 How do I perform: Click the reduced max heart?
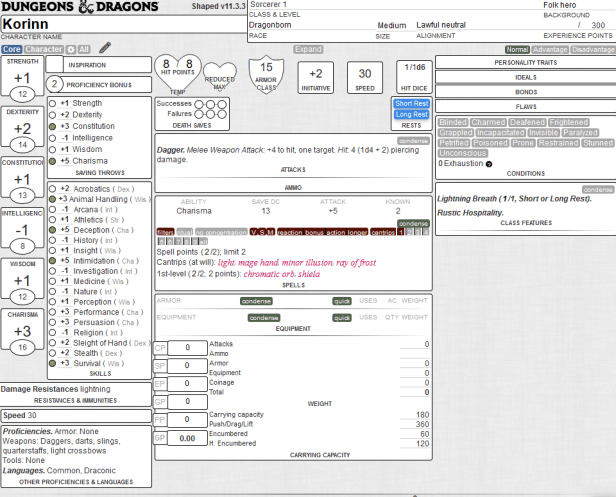click(219, 76)
